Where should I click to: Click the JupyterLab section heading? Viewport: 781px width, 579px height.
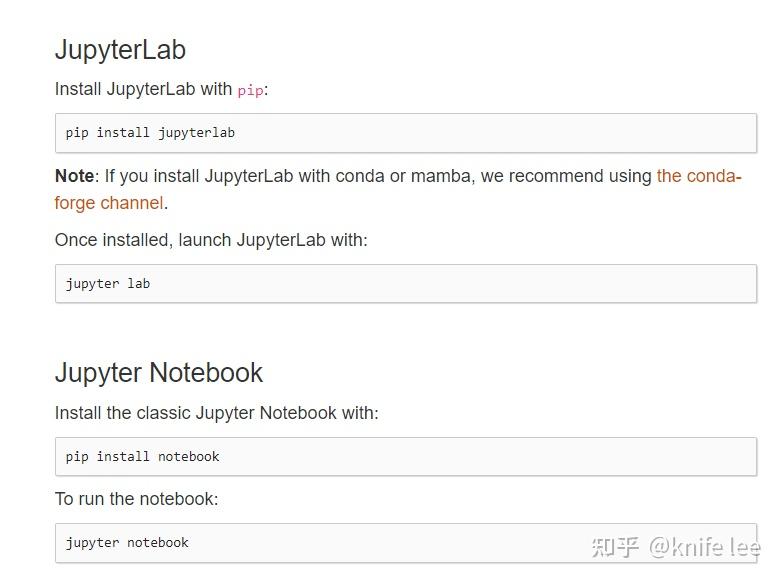tap(120, 50)
